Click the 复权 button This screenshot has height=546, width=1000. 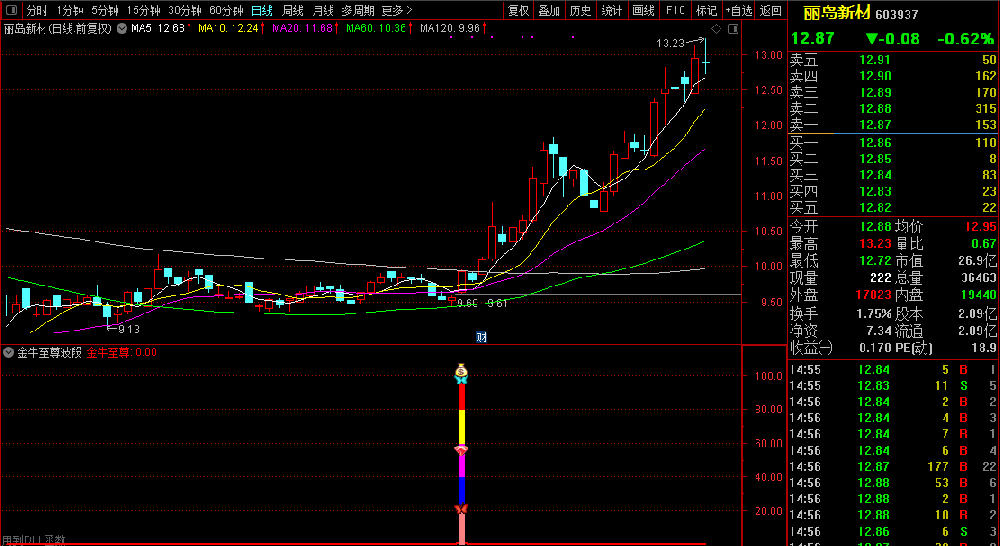pos(518,10)
